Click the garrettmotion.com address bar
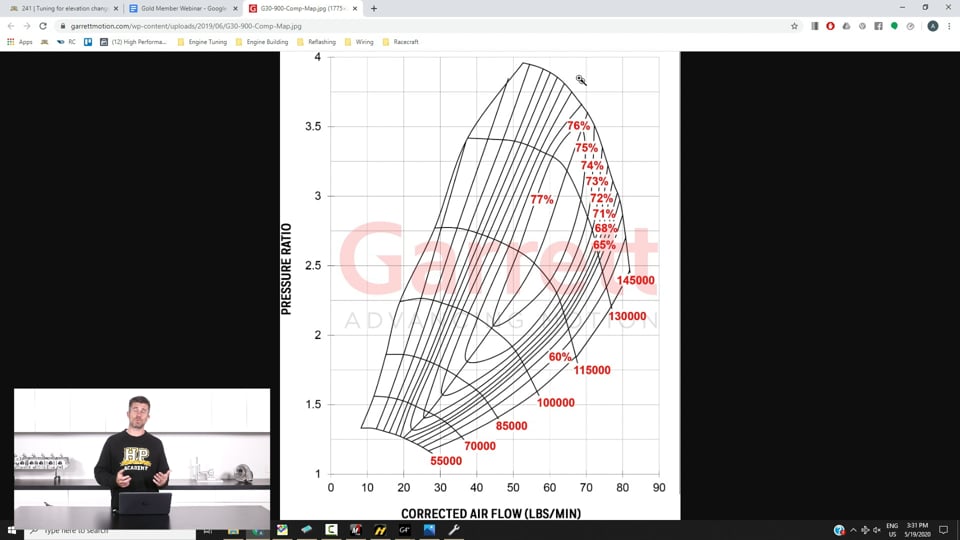 [429, 26]
